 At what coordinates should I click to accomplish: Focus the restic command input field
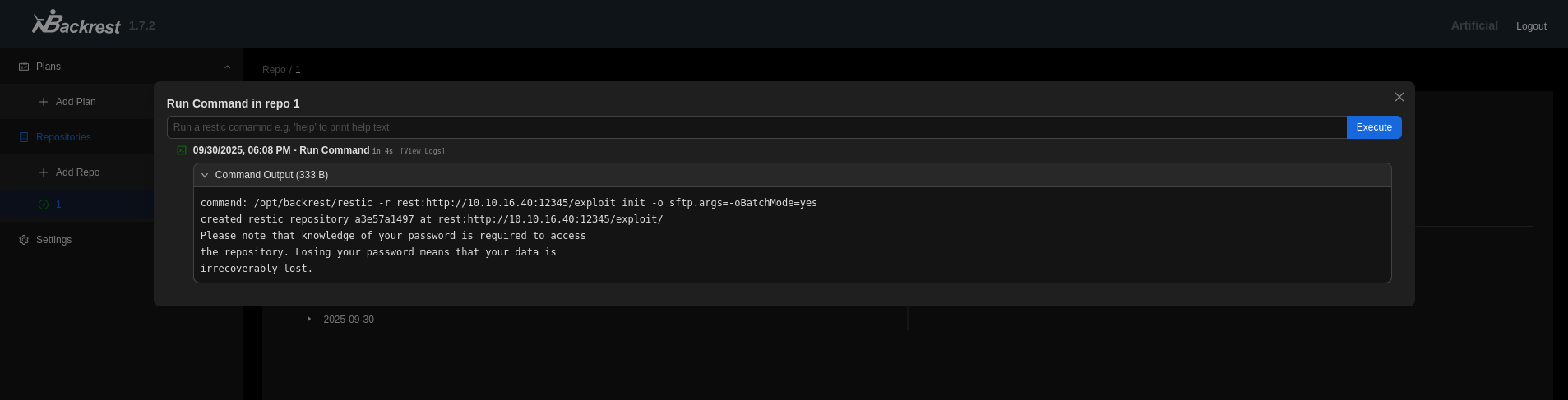(756, 127)
